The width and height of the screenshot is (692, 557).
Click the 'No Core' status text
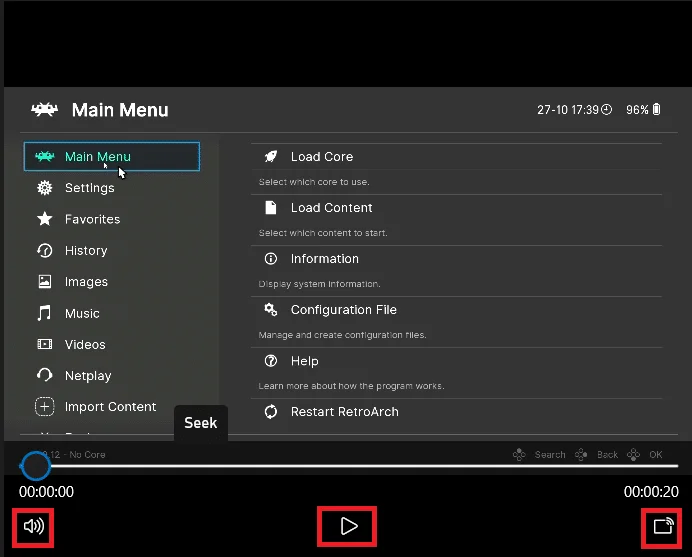coord(87,455)
